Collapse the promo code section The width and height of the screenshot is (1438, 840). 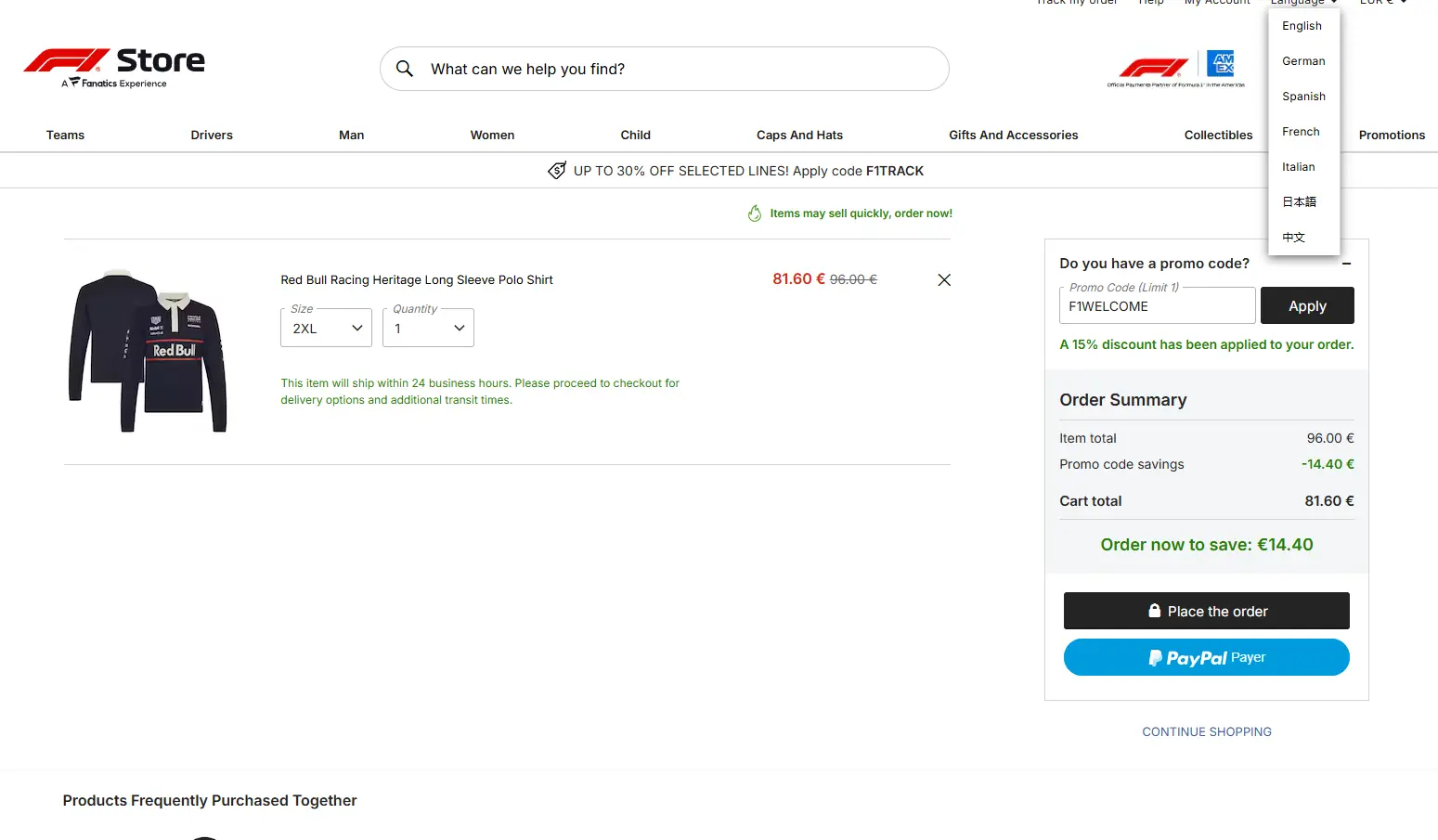(x=1346, y=264)
